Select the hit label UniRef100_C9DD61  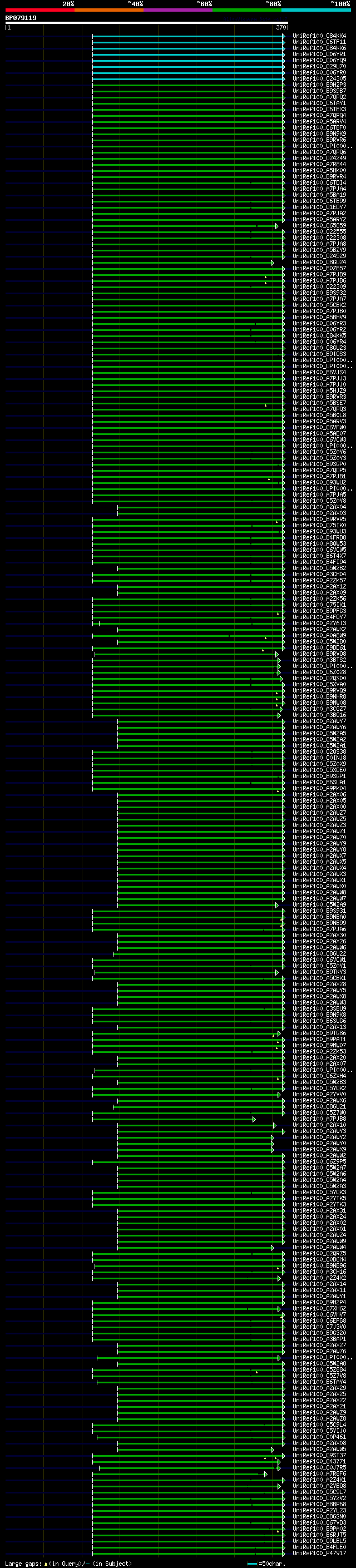coord(319,647)
